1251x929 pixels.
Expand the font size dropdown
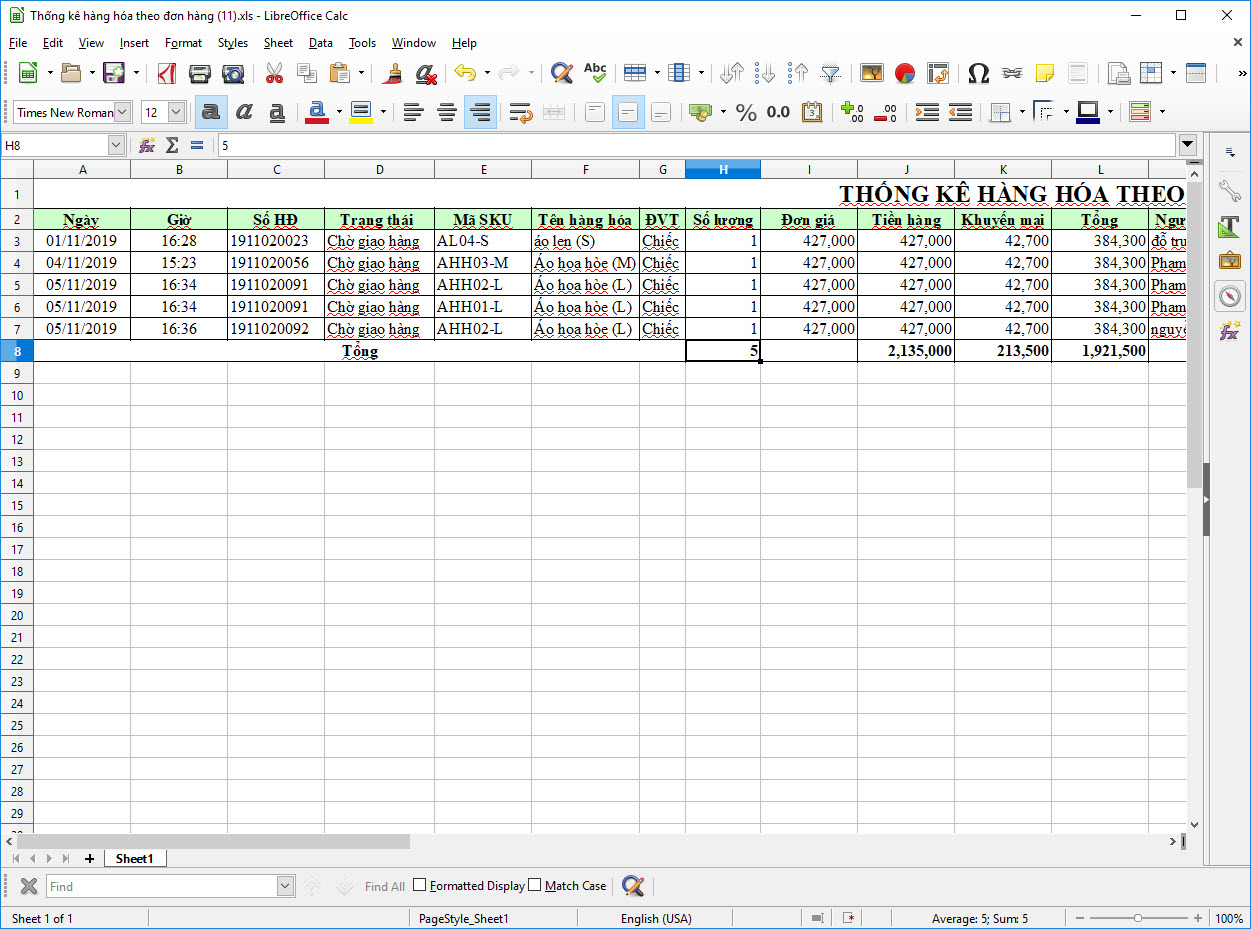pos(177,112)
